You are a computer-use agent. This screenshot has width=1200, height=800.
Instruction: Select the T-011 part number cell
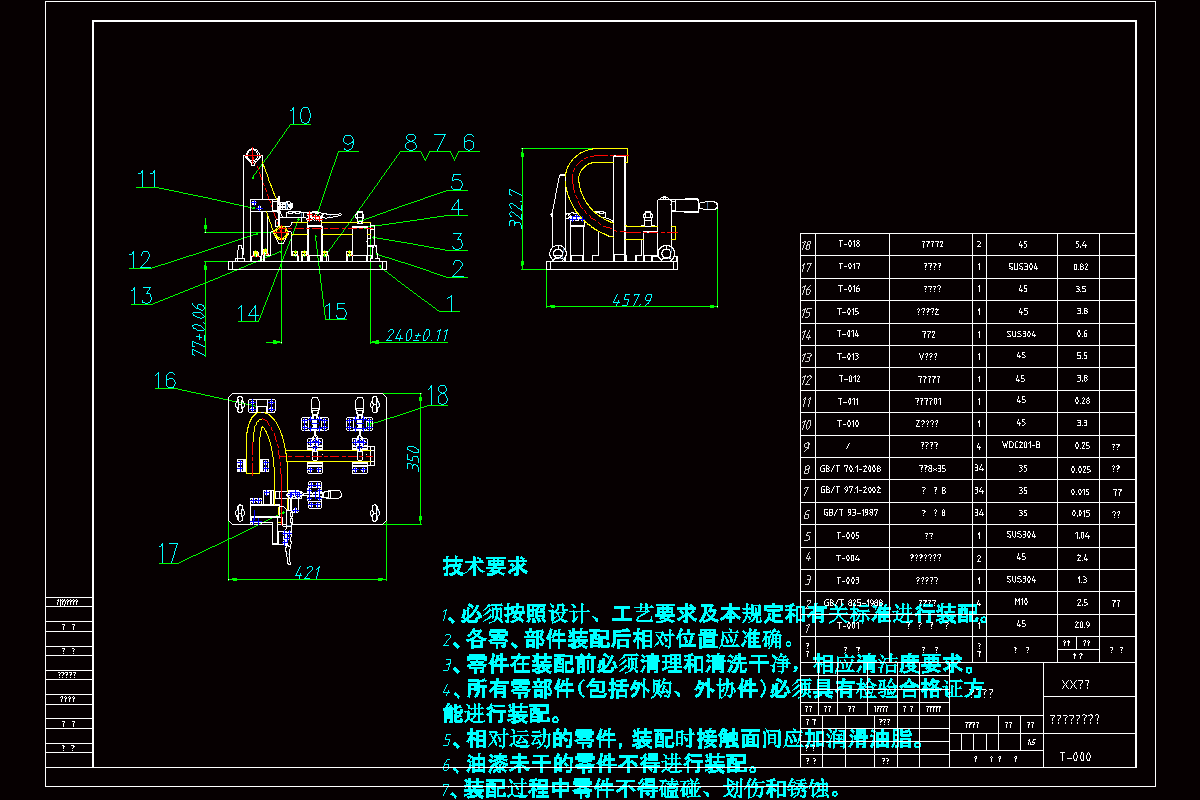pos(847,402)
